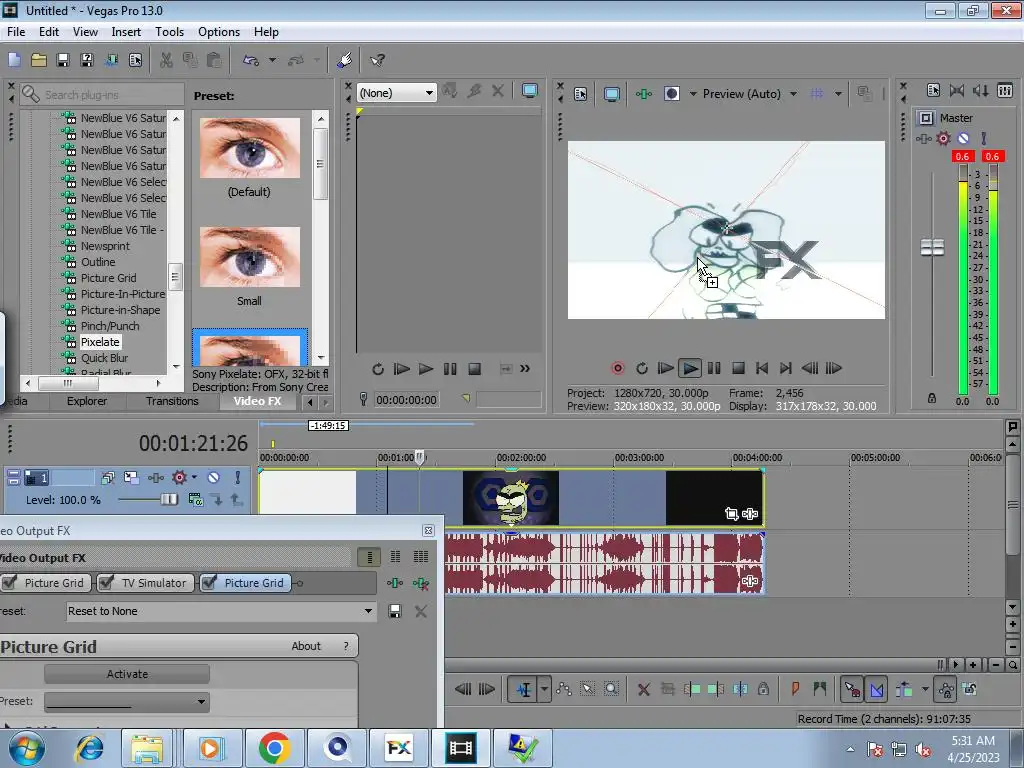1024x768 pixels.
Task: Select the TV Simulator plug-in chain button
Action: pos(146,583)
